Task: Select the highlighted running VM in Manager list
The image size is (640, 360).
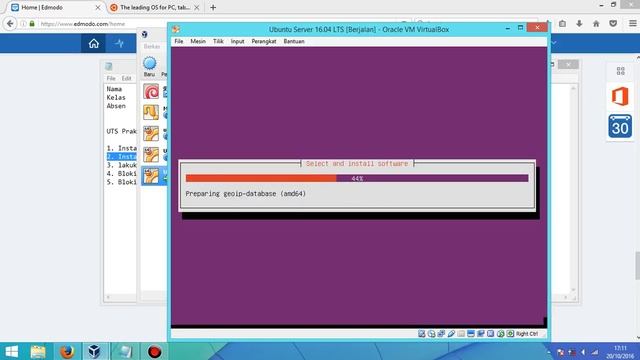Action: 154,176
